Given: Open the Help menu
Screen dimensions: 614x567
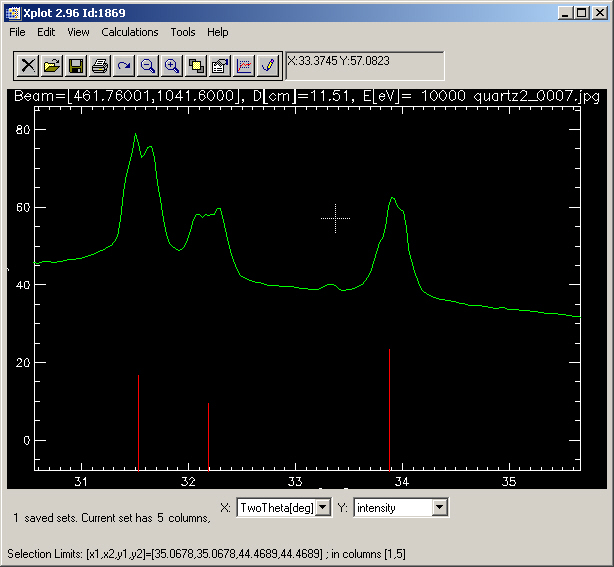Looking at the screenshot, I should [218, 32].
